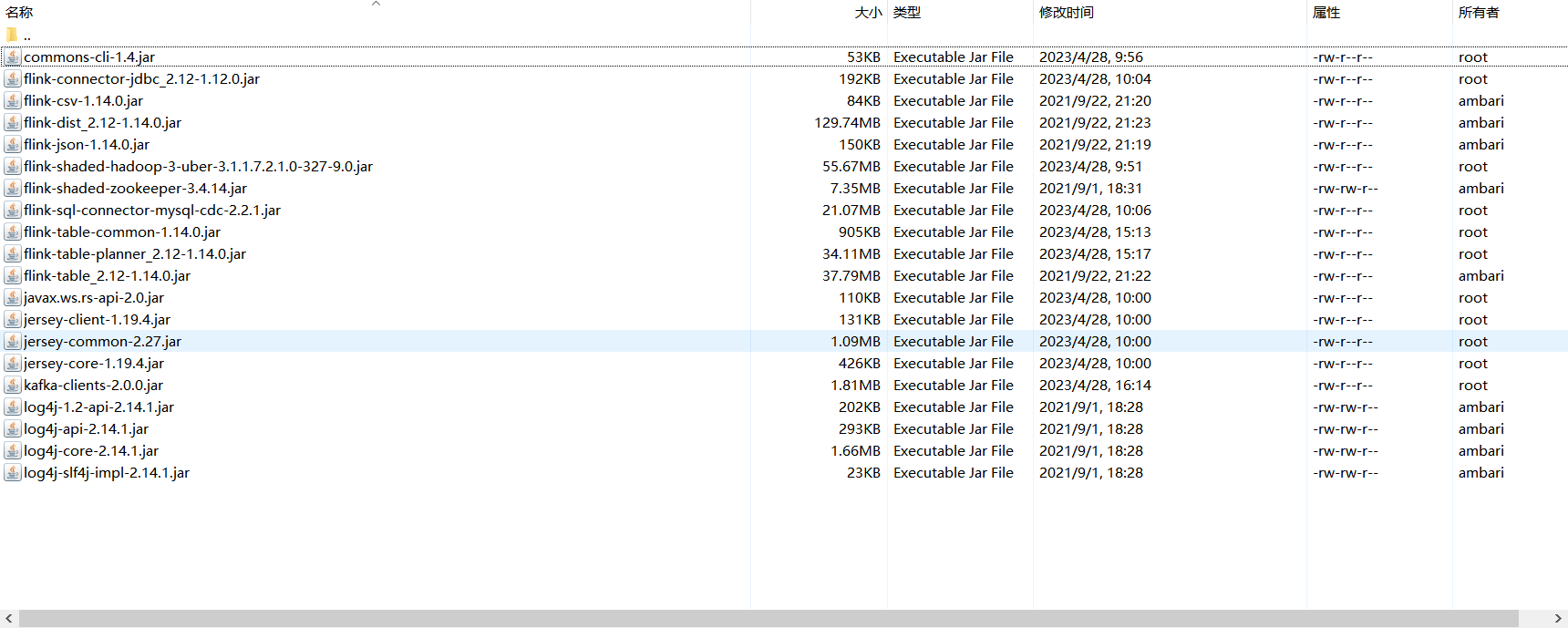The height and width of the screenshot is (628, 1568).
Task: Sort files by the 名称 column header
Action: [x=19, y=12]
